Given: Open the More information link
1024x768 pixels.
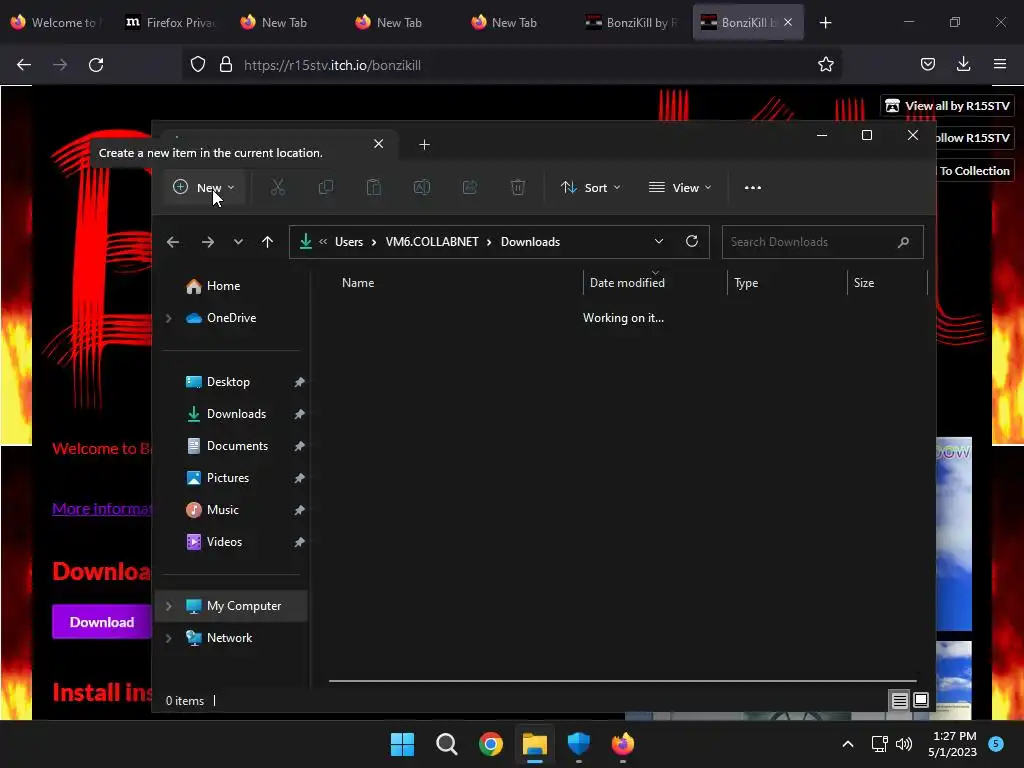Looking at the screenshot, I should tap(102, 509).
